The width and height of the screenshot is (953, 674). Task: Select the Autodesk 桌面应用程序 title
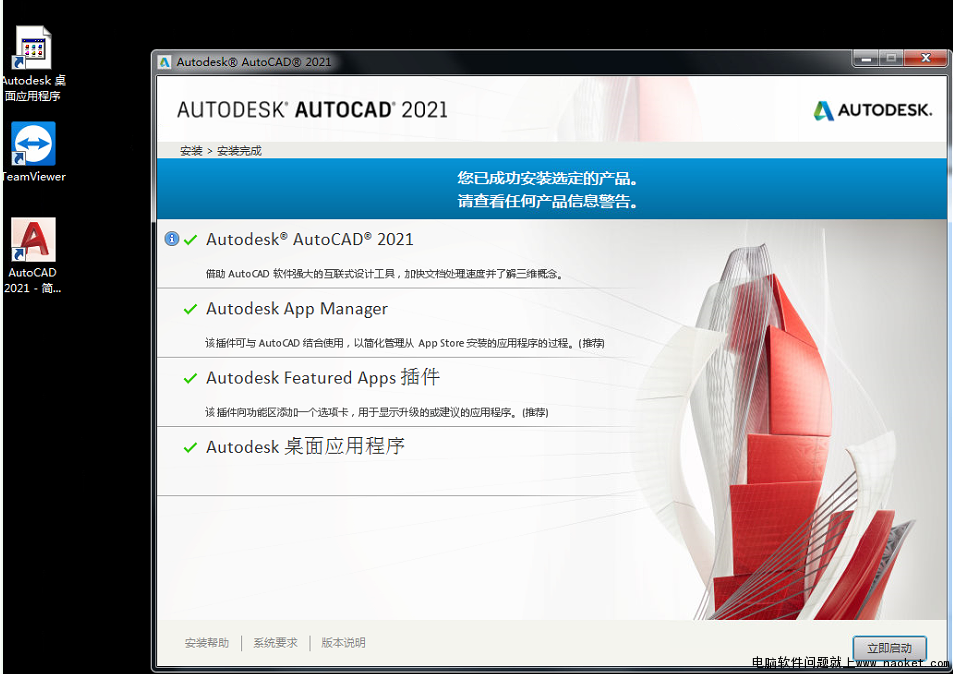[305, 447]
